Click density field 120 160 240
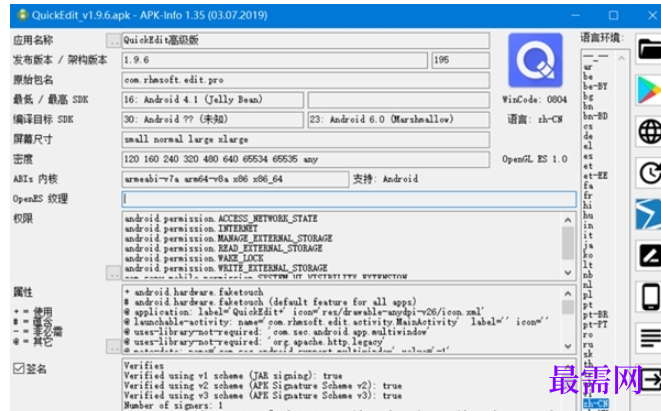 [306, 159]
